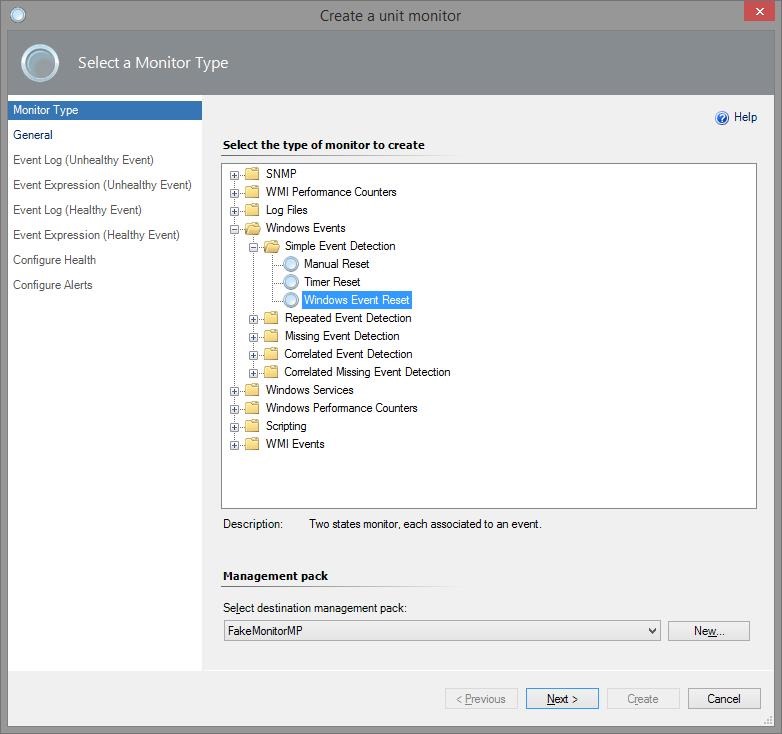Click the Help question mark icon

pyautogui.click(x=722, y=118)
